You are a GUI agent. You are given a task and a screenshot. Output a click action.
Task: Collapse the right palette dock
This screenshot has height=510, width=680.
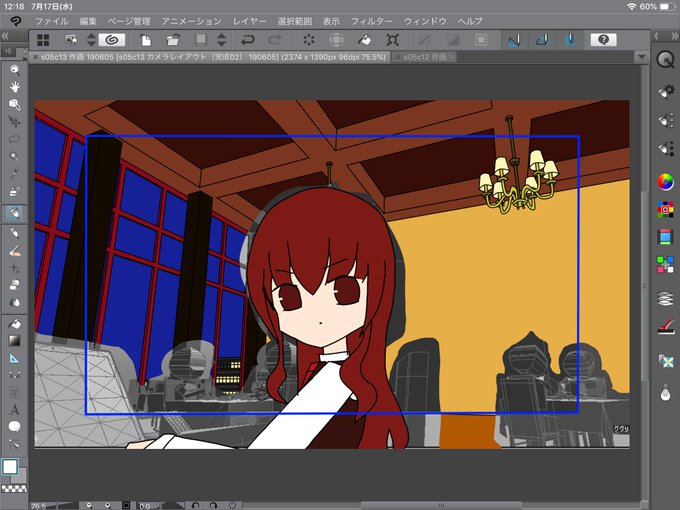tap(674, 36)
